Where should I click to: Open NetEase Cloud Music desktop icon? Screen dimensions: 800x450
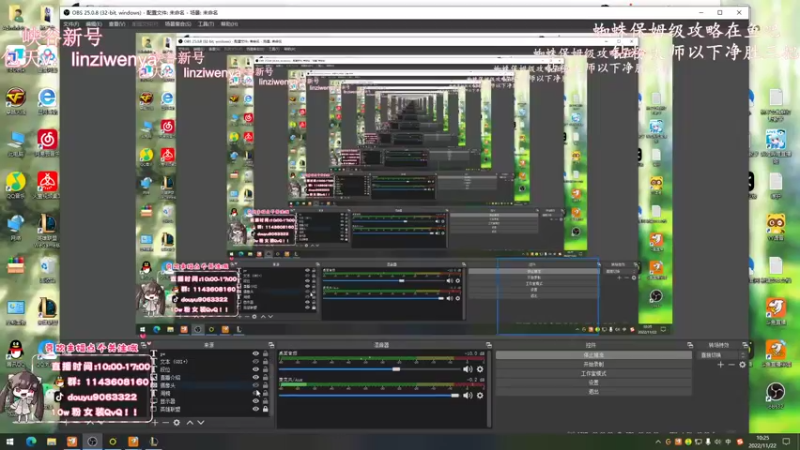pos(47,142)
